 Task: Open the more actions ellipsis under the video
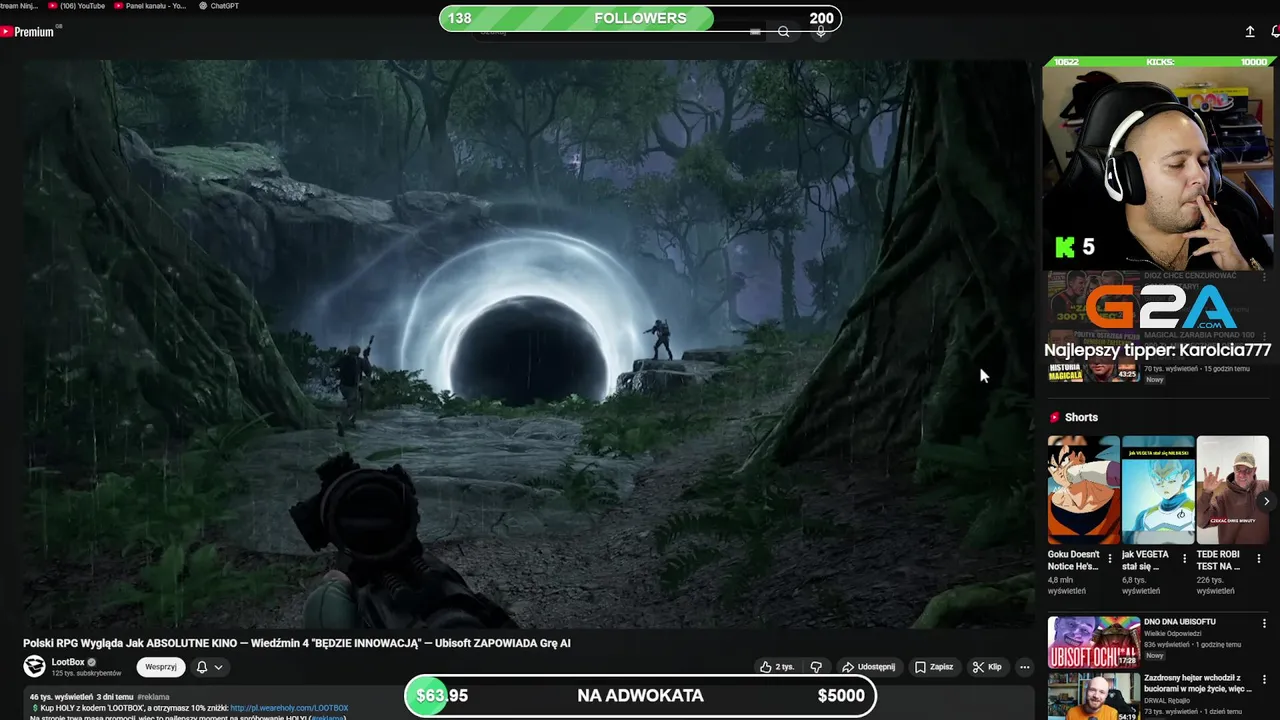(x=1024, y=667)
